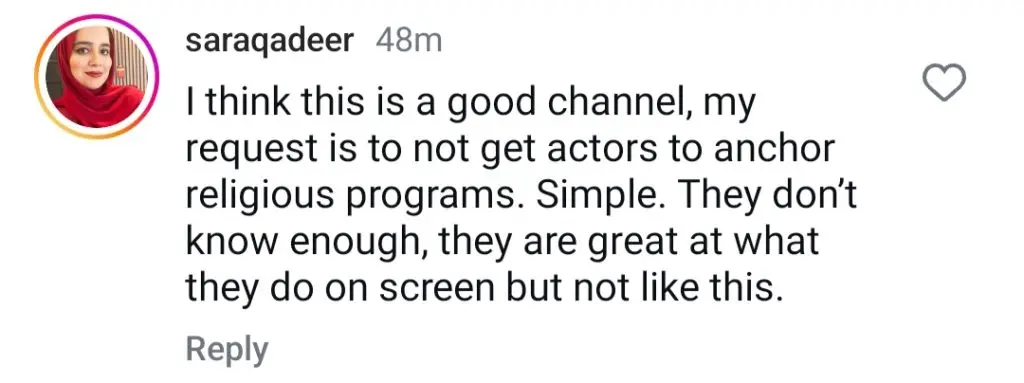1024x383 pixels.
Task: Like the comment with the heart icon
Action: 944,83
